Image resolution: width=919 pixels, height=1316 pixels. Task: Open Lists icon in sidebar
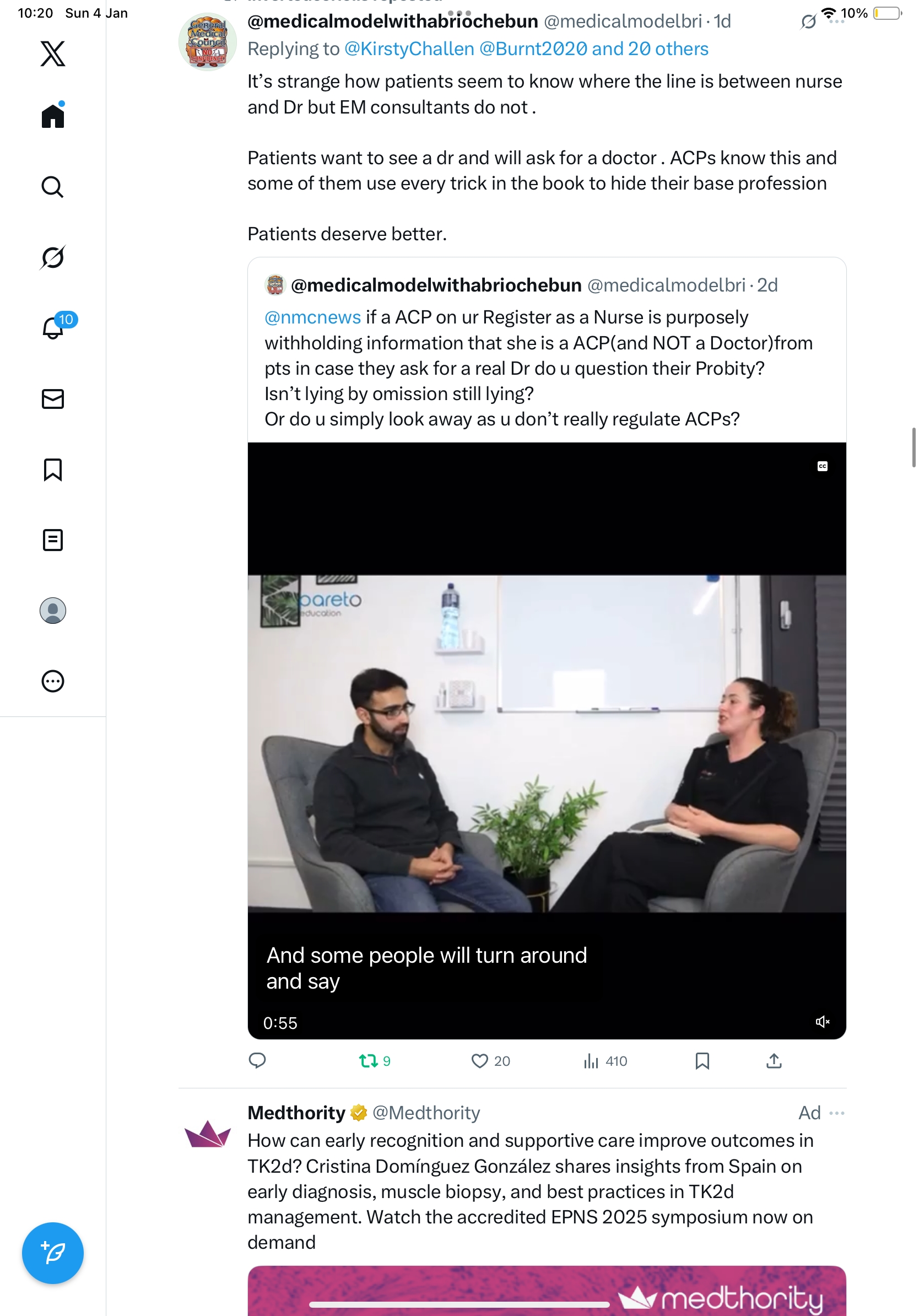point(53,540)
